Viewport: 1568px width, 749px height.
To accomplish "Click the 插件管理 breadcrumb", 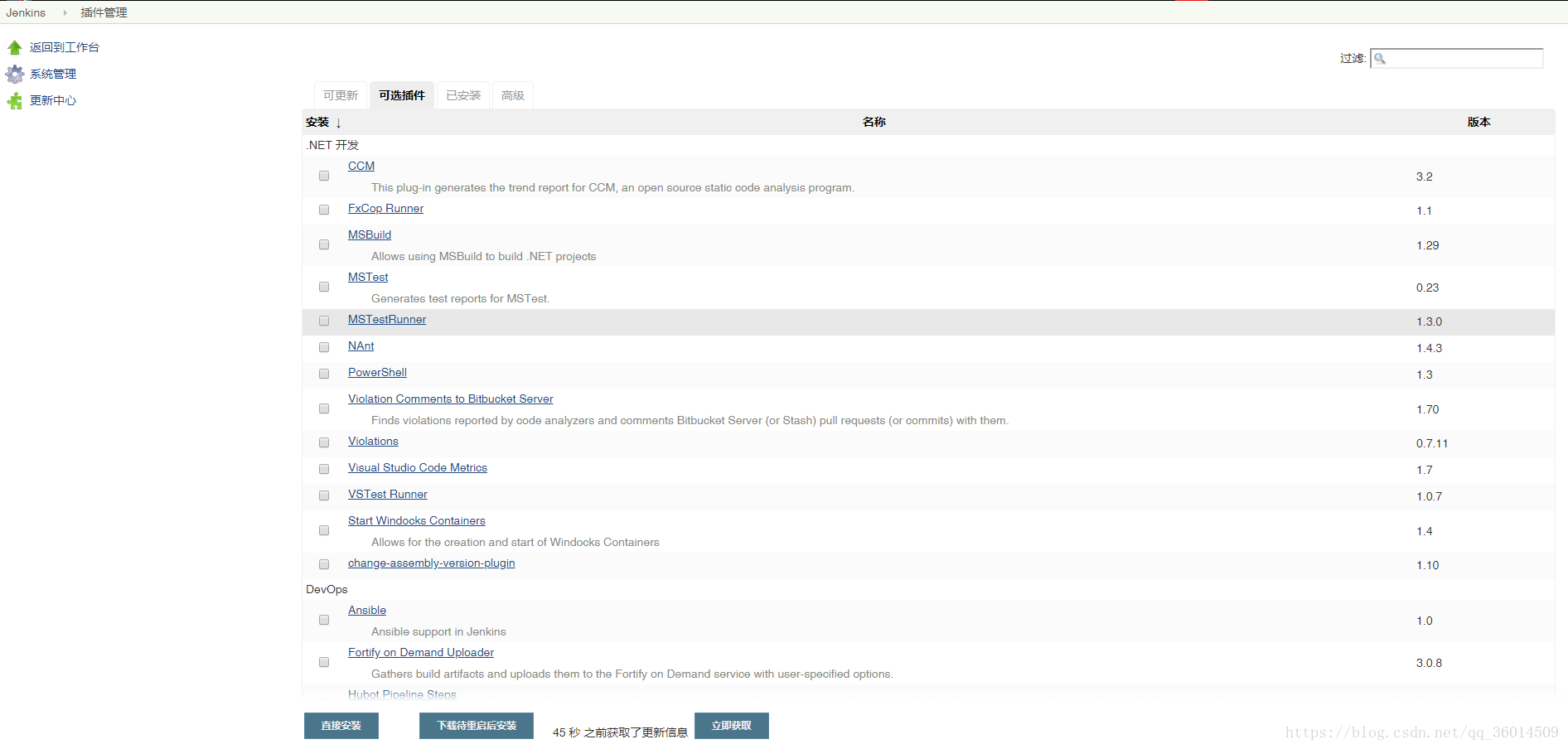I will (x=104, y=12).
